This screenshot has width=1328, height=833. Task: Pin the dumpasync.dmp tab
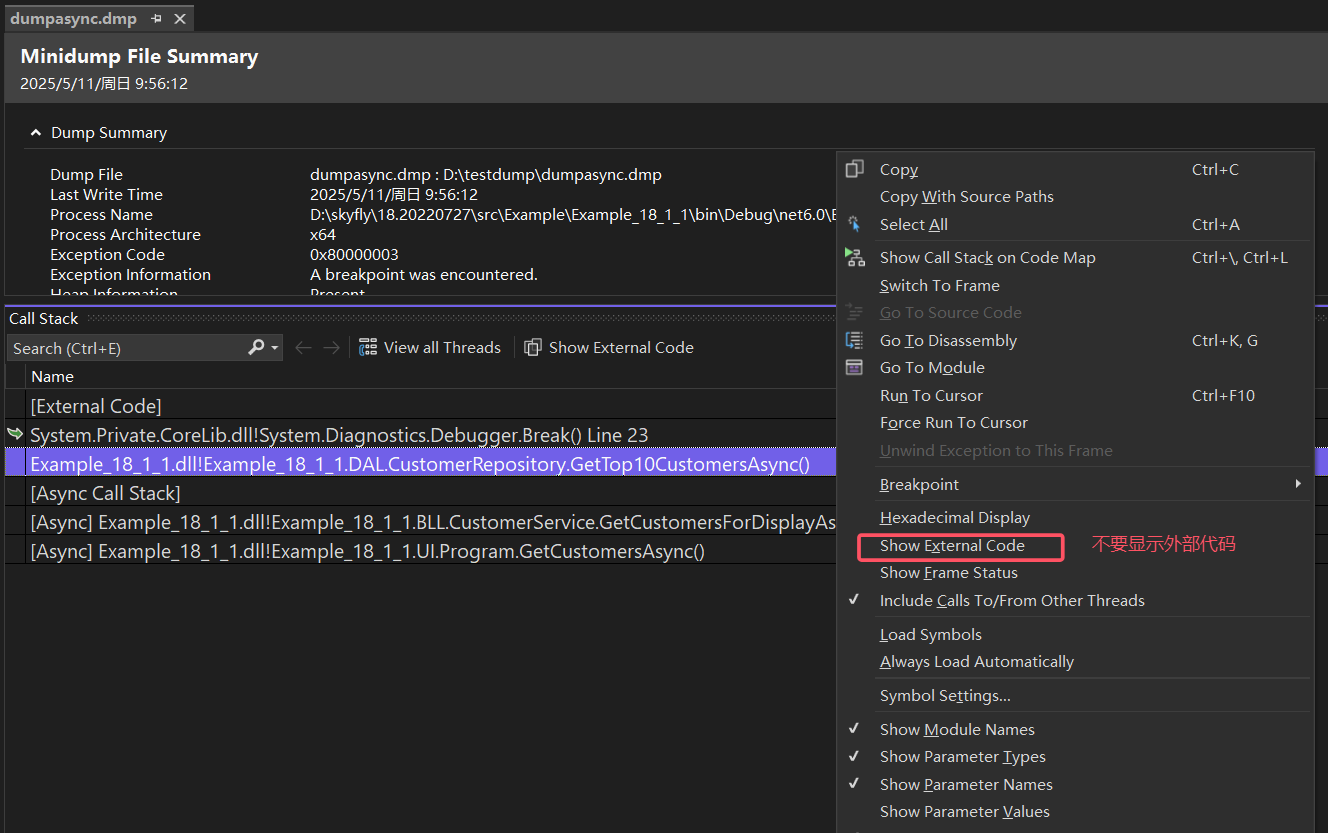(157, 19)
